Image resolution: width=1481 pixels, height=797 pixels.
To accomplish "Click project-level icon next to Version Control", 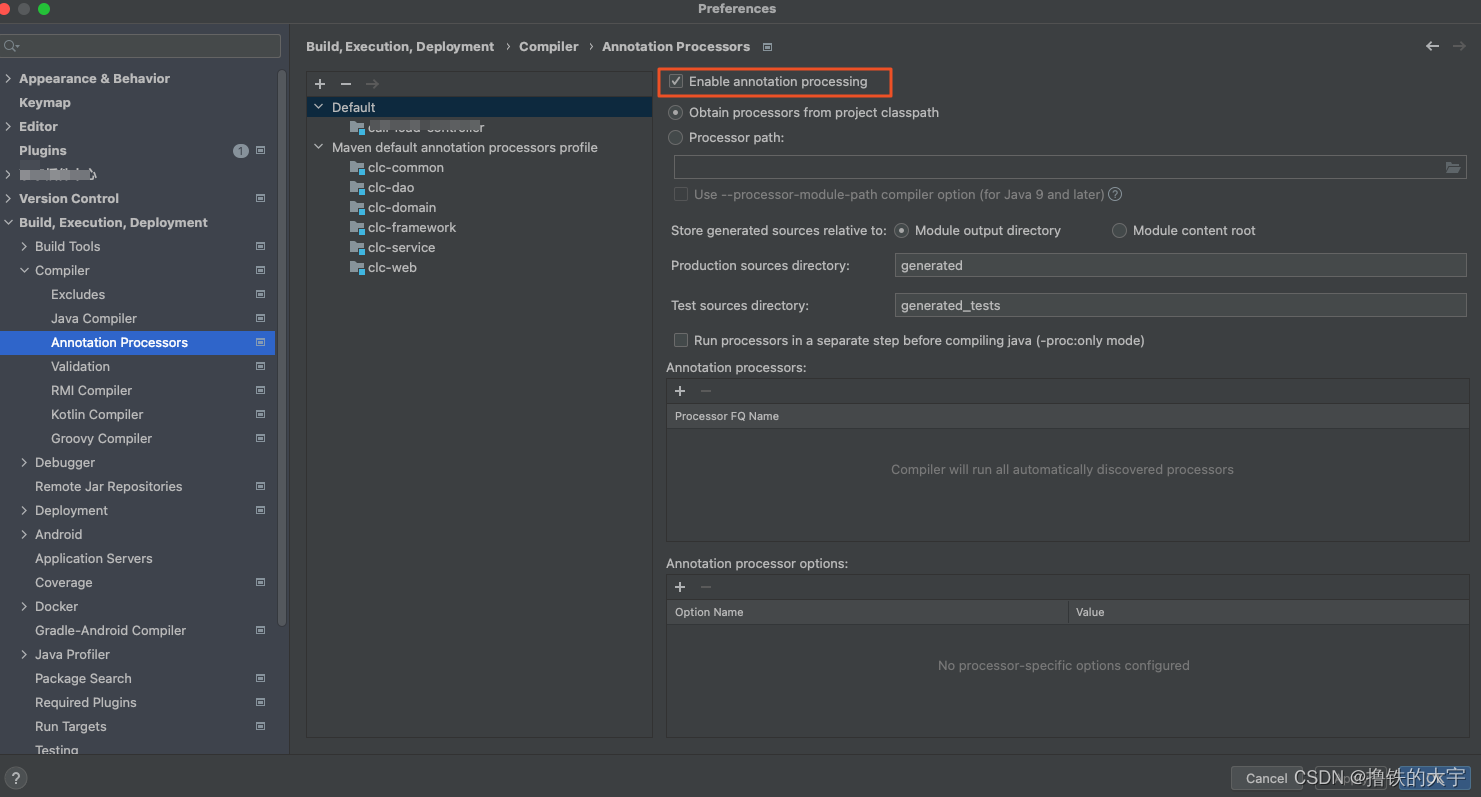I will coord(260,198).
